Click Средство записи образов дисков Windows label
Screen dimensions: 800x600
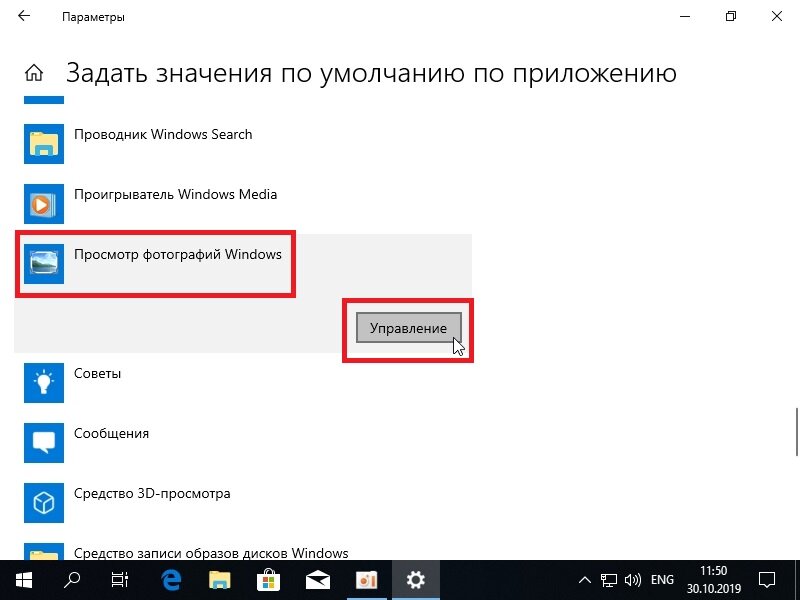point(211,553)
